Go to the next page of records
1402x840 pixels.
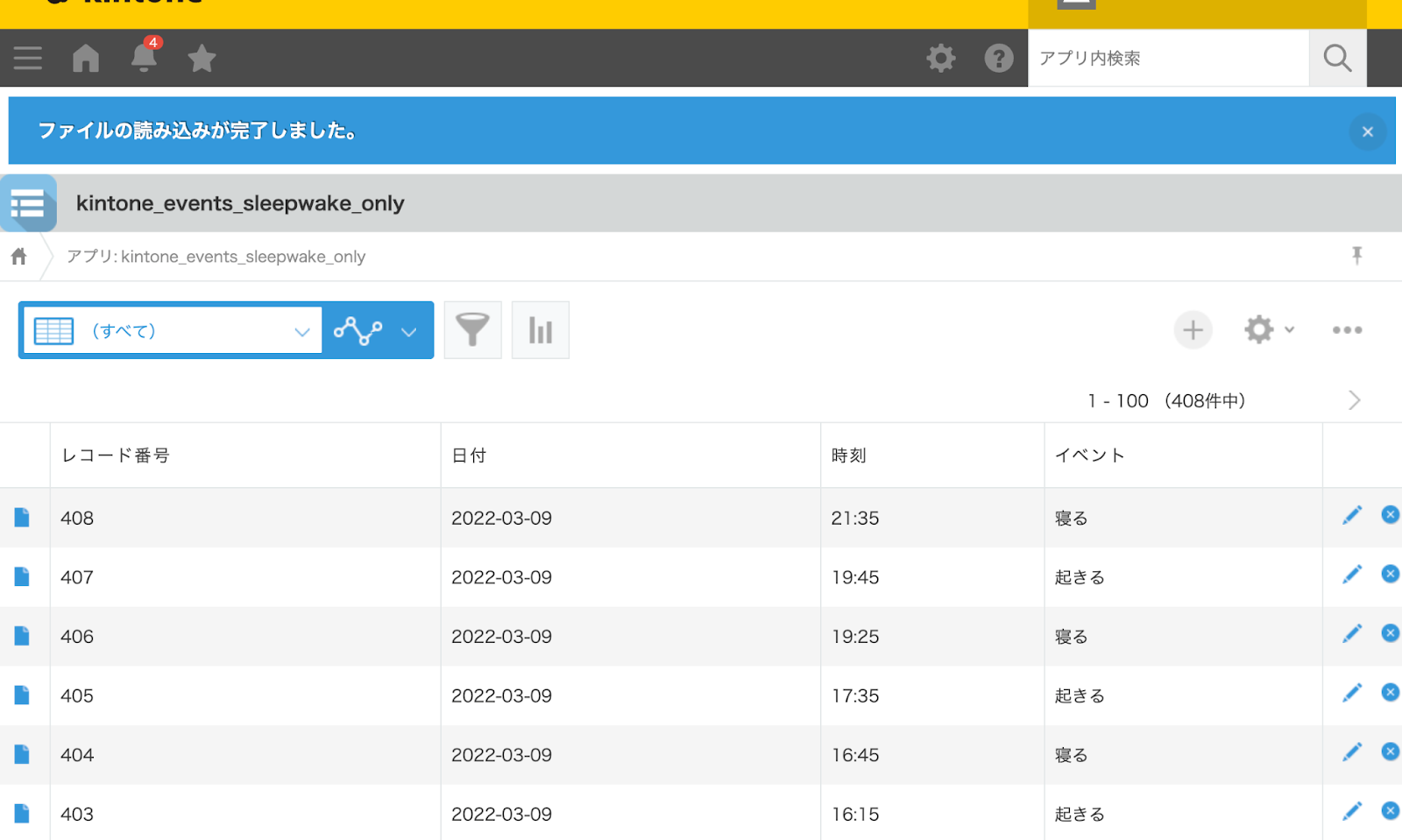pyautogui.click(x=1354, y=400)
